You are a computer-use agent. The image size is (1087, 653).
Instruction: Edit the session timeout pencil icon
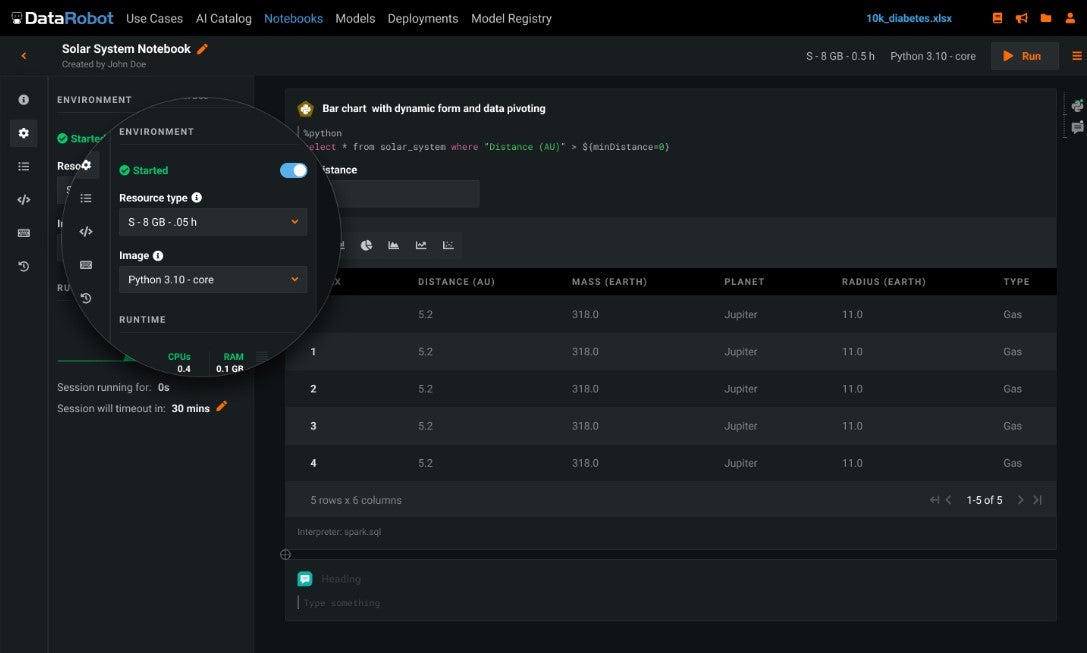pyautogui.click(x=222, y=407)
